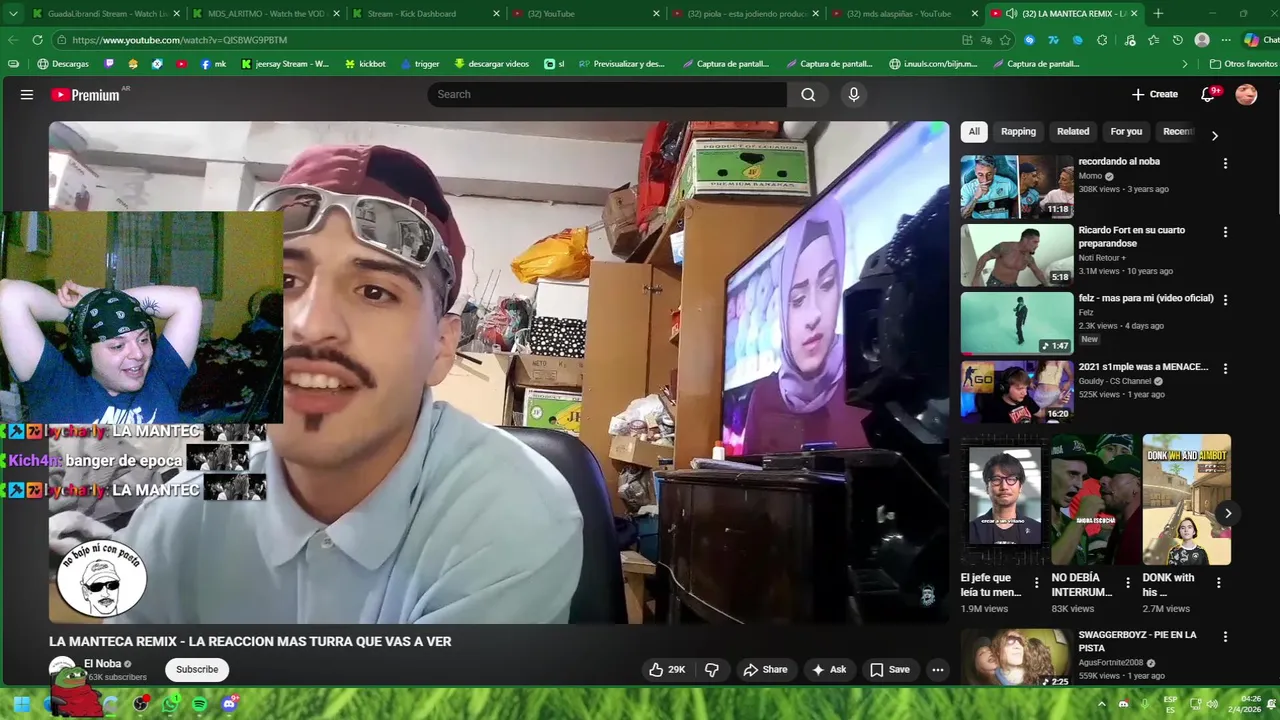This screenshot has width=1280, height=720.
Task: Switch to 'Stream - Kick Dashboard' tab
Action: [425, 13]
